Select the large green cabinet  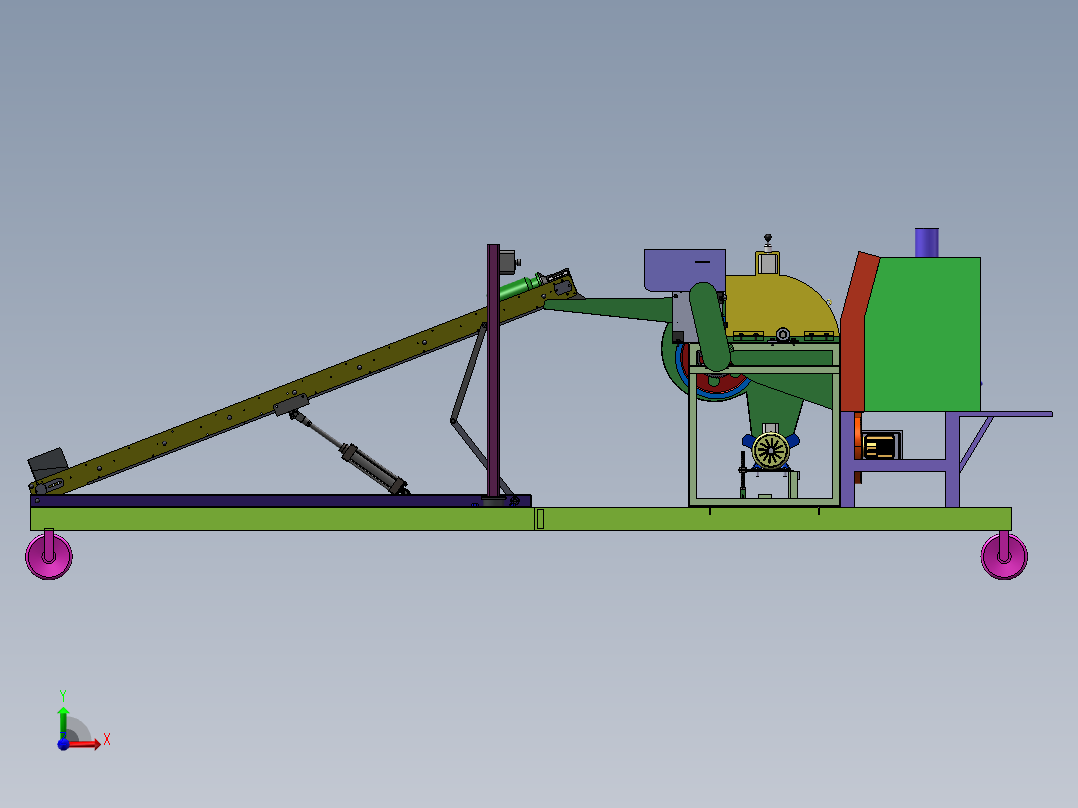[x=923, y=334]
